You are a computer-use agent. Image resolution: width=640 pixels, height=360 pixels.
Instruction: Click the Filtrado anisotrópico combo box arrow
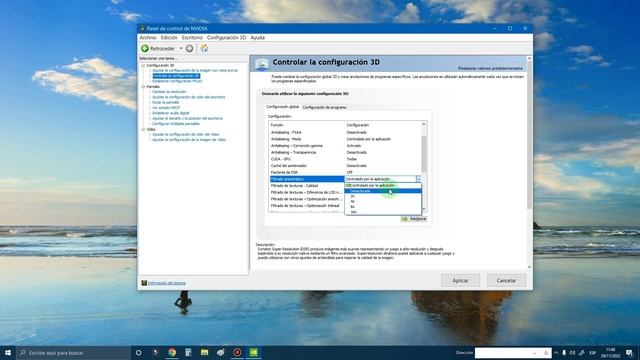tap(418, 179)
